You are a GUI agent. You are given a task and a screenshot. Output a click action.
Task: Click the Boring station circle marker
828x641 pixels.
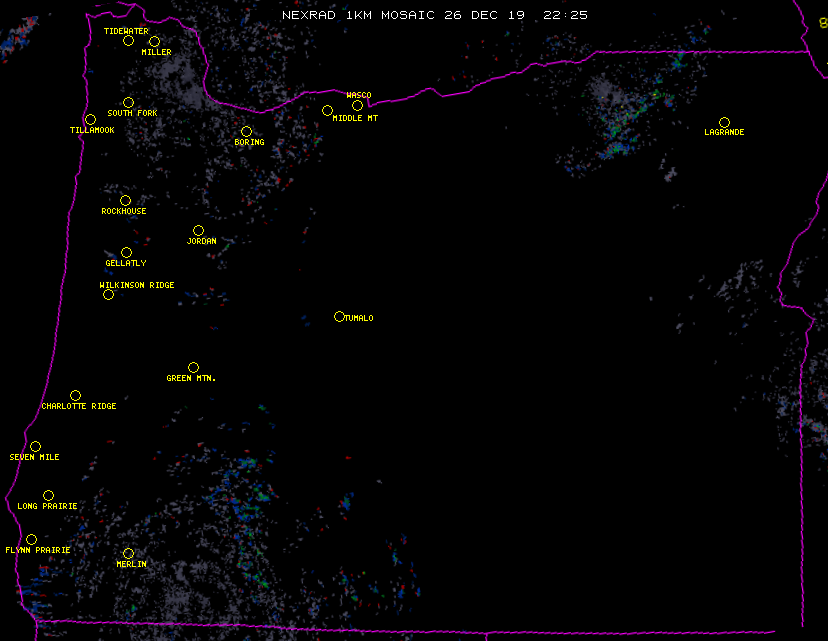coord(246,132)
